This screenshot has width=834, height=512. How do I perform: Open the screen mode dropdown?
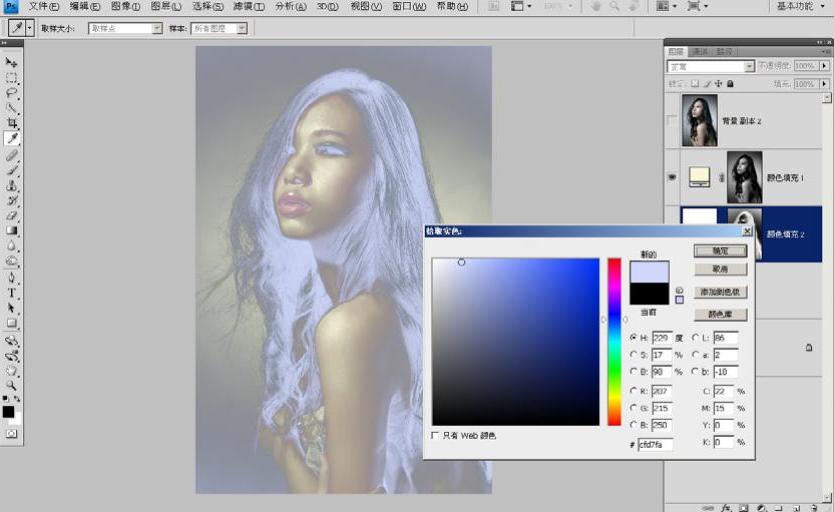(x=697, y=6)
